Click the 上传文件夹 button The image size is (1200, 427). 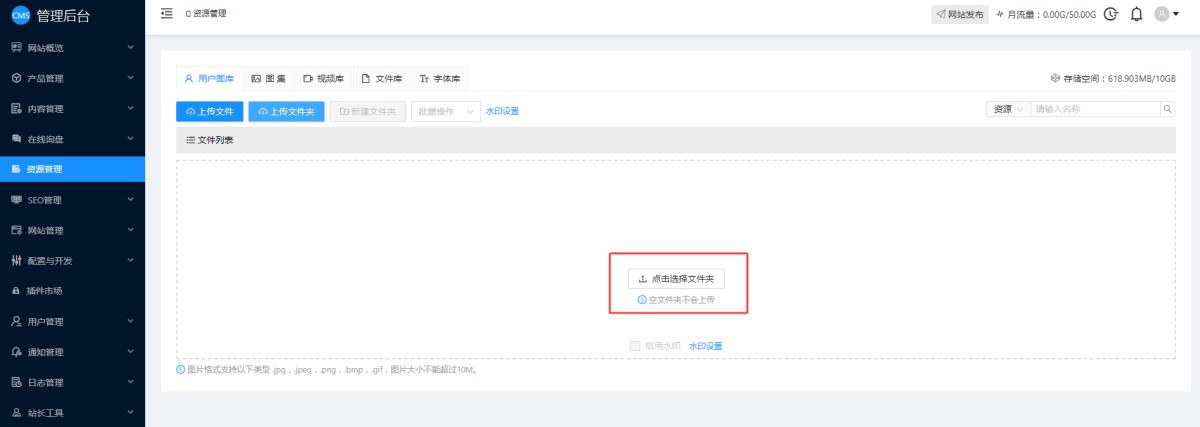click(286, 111)
